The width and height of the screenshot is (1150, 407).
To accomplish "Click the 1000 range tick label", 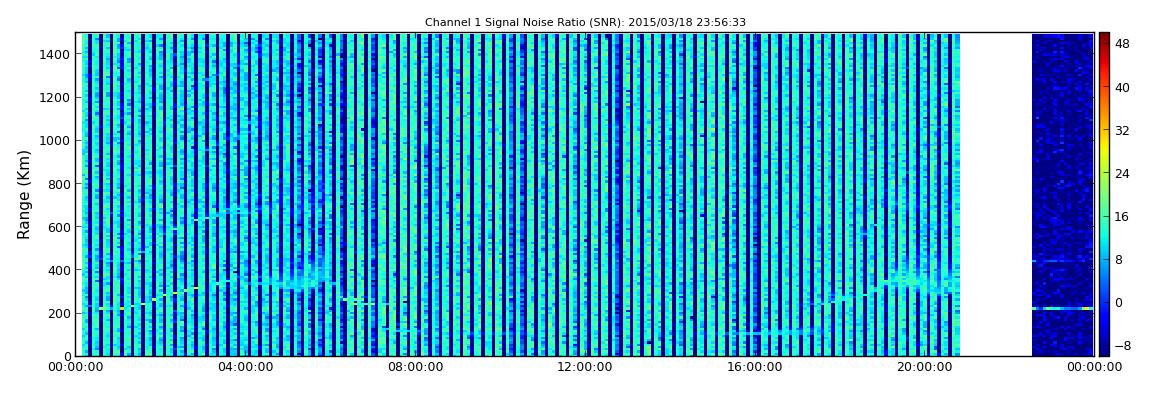I will tap(56, 141).
